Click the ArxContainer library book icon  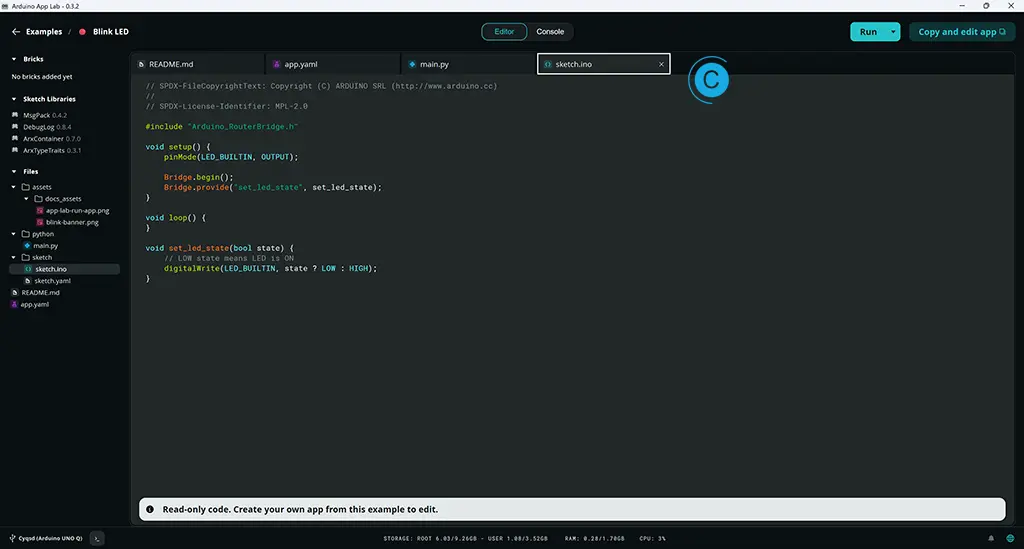click(x=15, y=138)
